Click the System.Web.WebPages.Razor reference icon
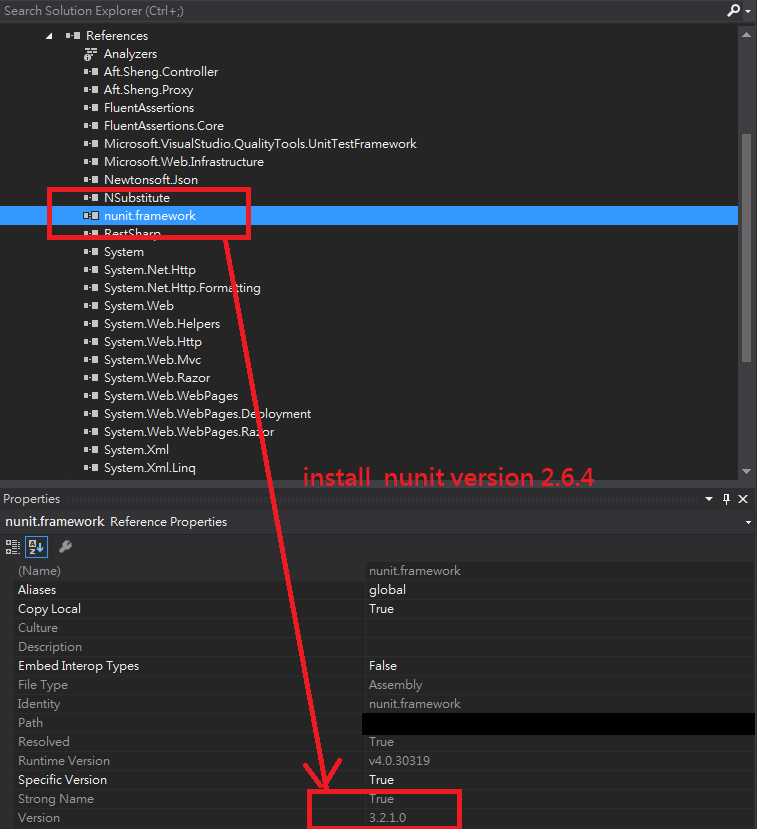Screen dimensions: 757x829 (x=91, y=431)
